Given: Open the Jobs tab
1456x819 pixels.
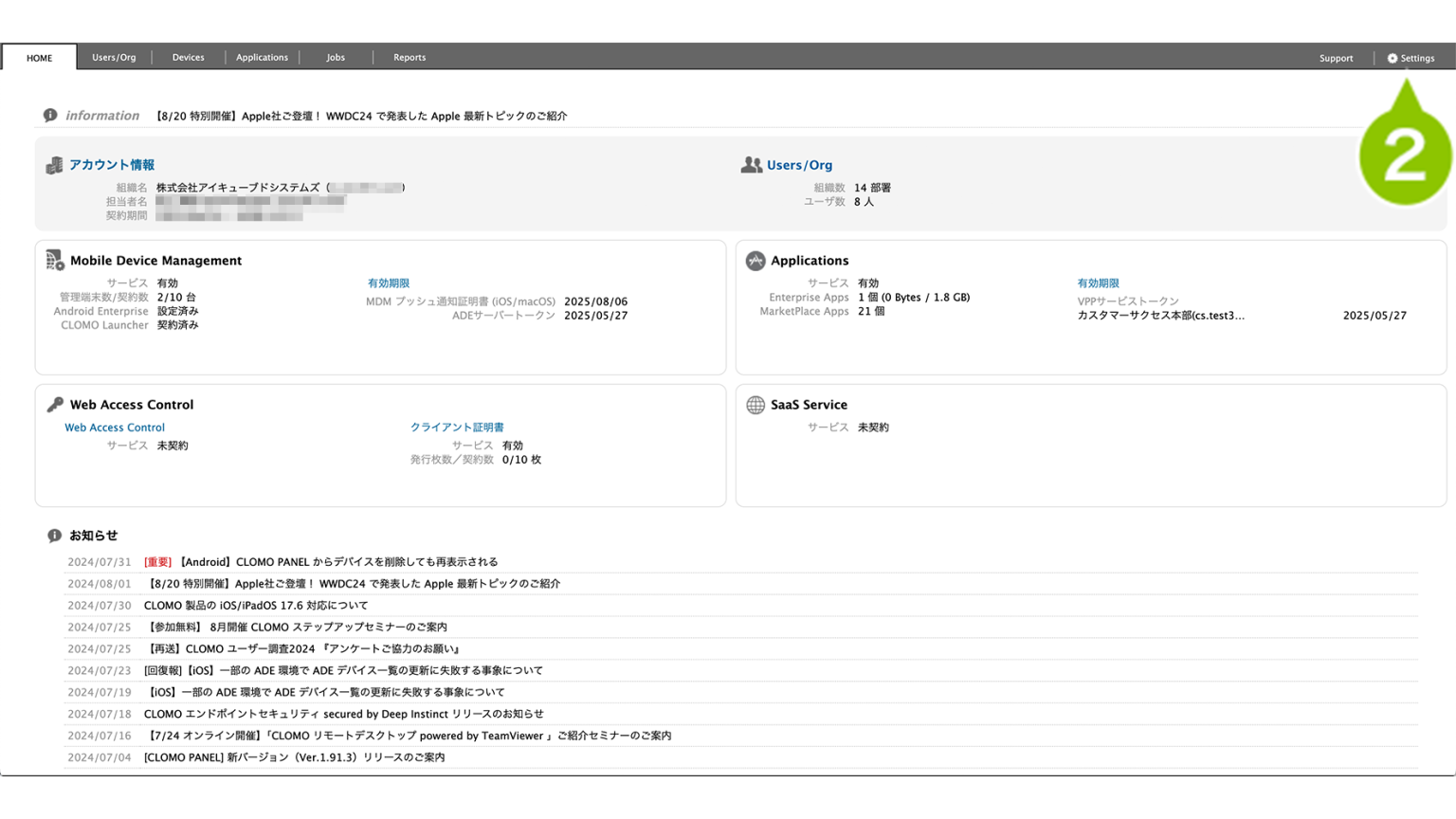Looking at the screenshot, I should tap(336, 58).
